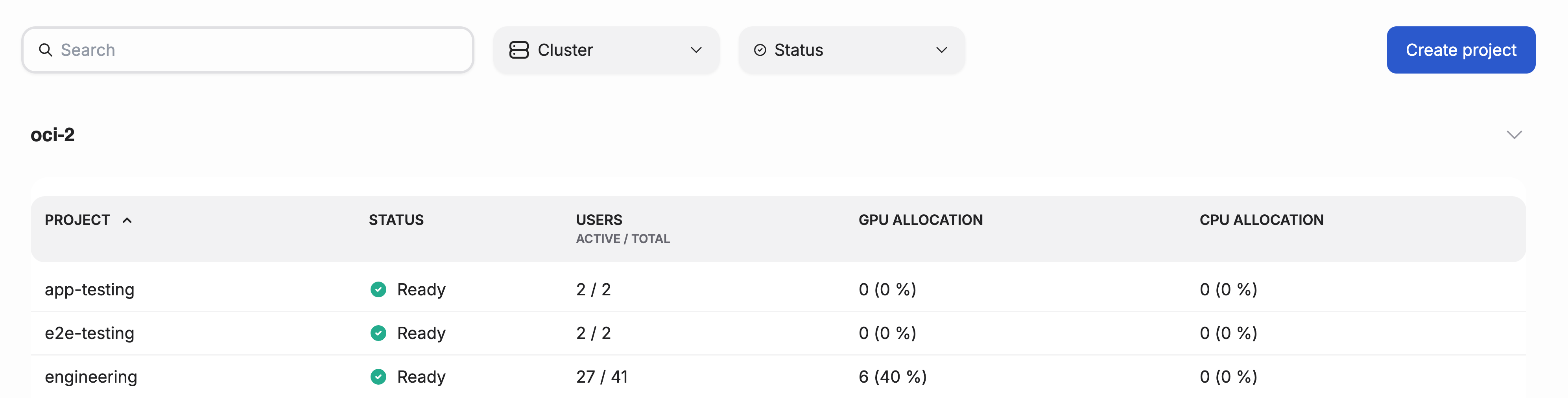Select the CPU ALLOCATION column header
The image size is (1568, 398).
pos(1261,220)
